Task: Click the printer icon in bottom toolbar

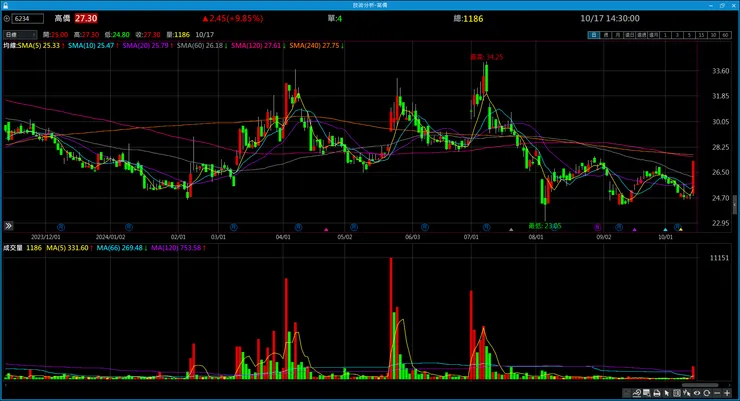Action: pos(656,393)
